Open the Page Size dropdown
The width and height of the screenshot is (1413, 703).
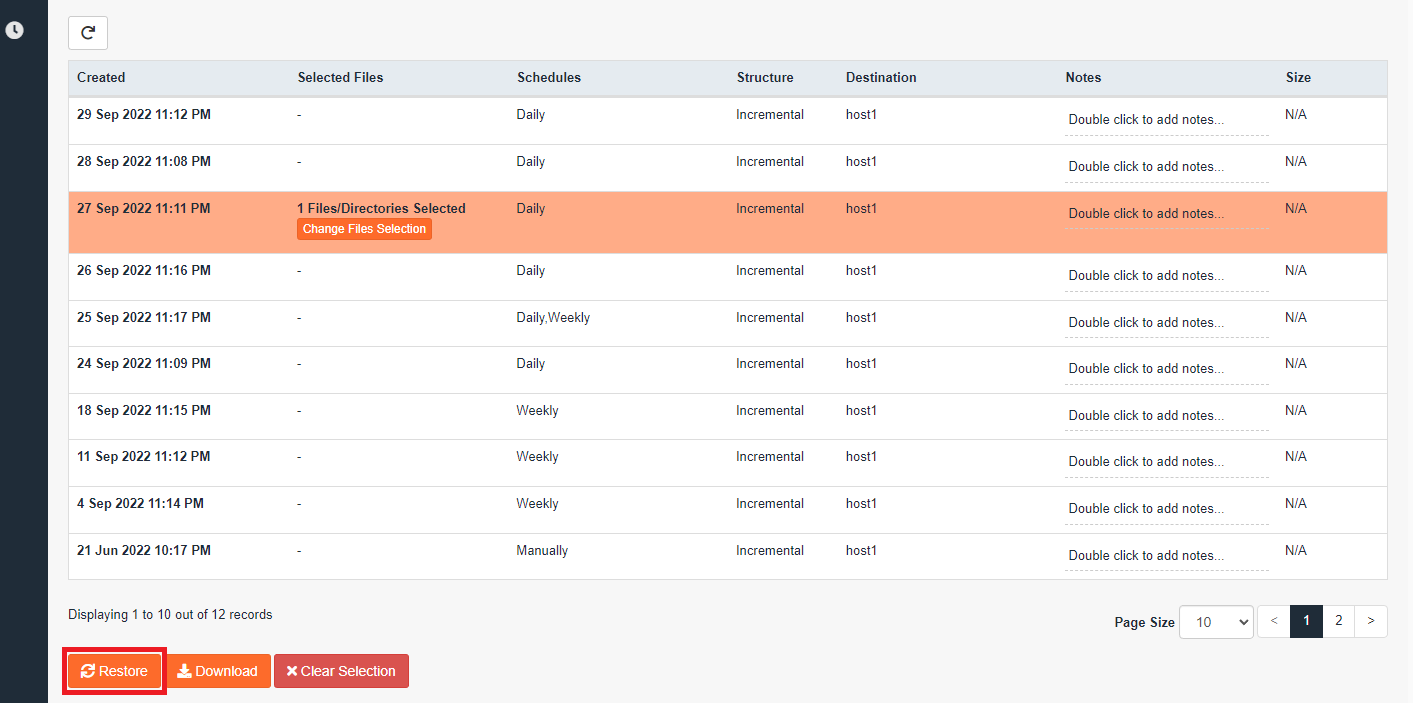click(1216, 621)
